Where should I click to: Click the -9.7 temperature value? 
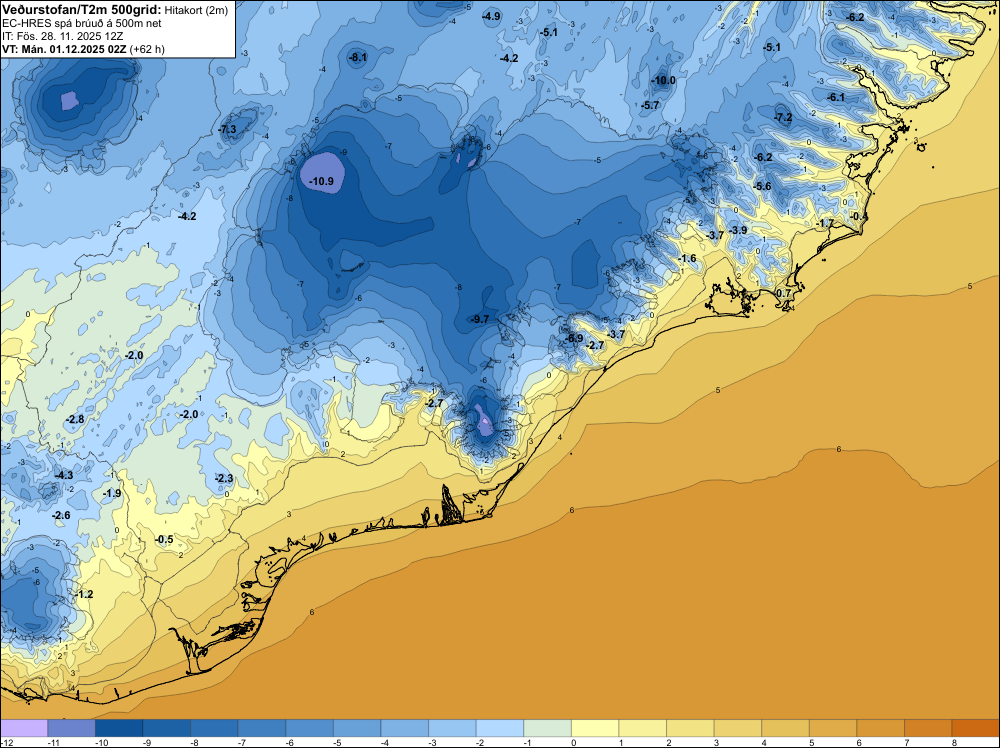click(480, 319)
